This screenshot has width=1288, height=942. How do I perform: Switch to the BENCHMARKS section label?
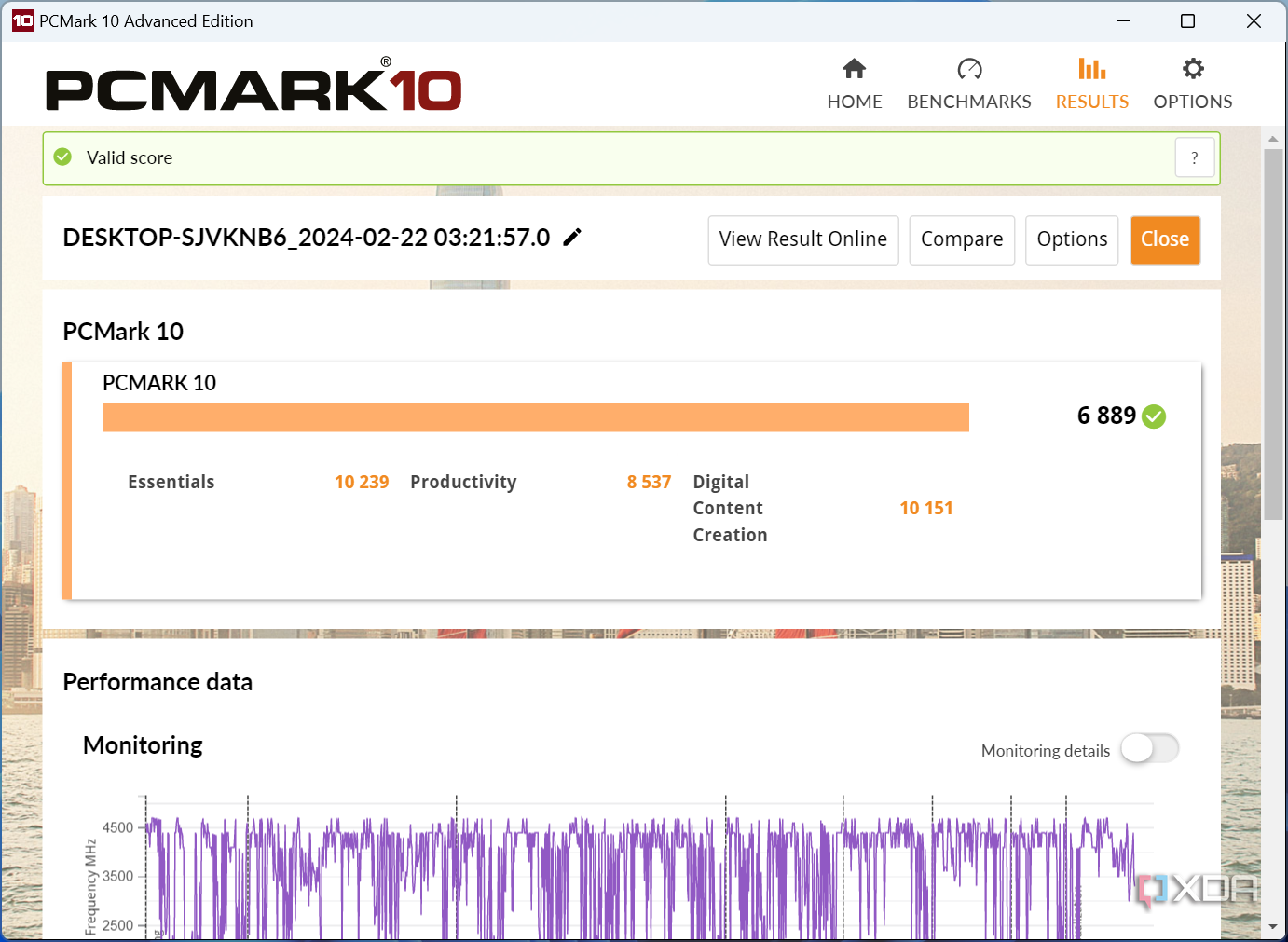(969, 102)
